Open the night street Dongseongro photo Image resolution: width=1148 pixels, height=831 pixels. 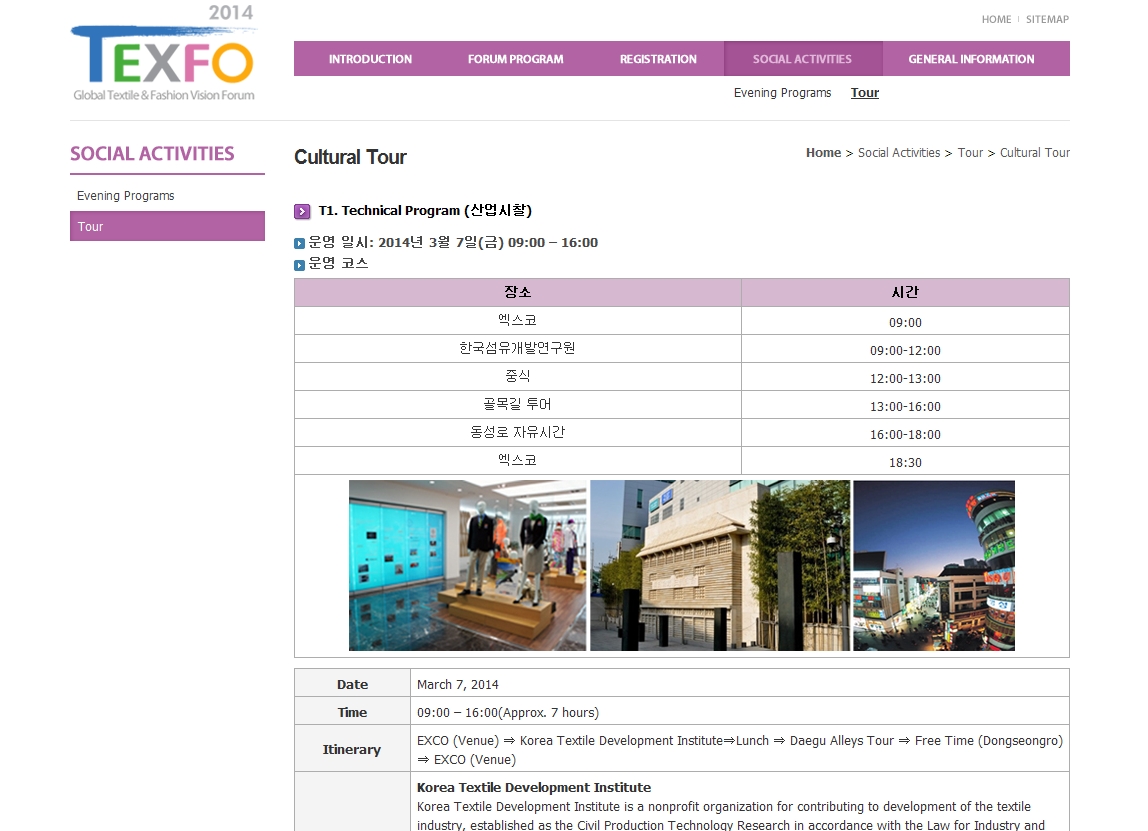click(x=934, y=565)
